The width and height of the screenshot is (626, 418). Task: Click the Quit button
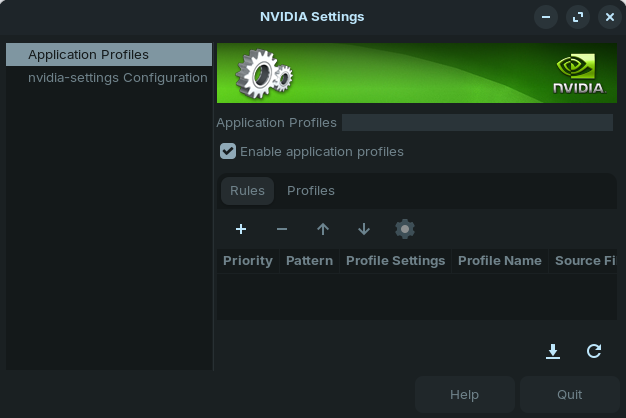[x=569, y=394]
